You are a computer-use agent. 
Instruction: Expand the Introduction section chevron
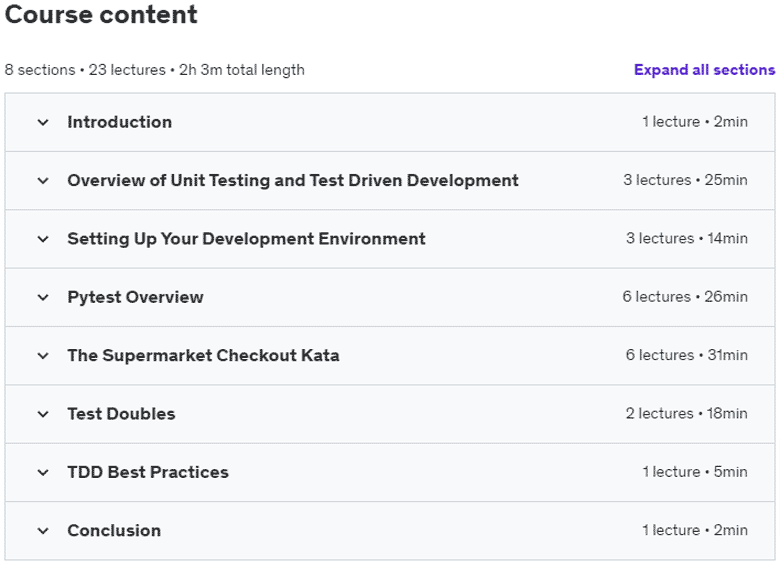[43, 122]
